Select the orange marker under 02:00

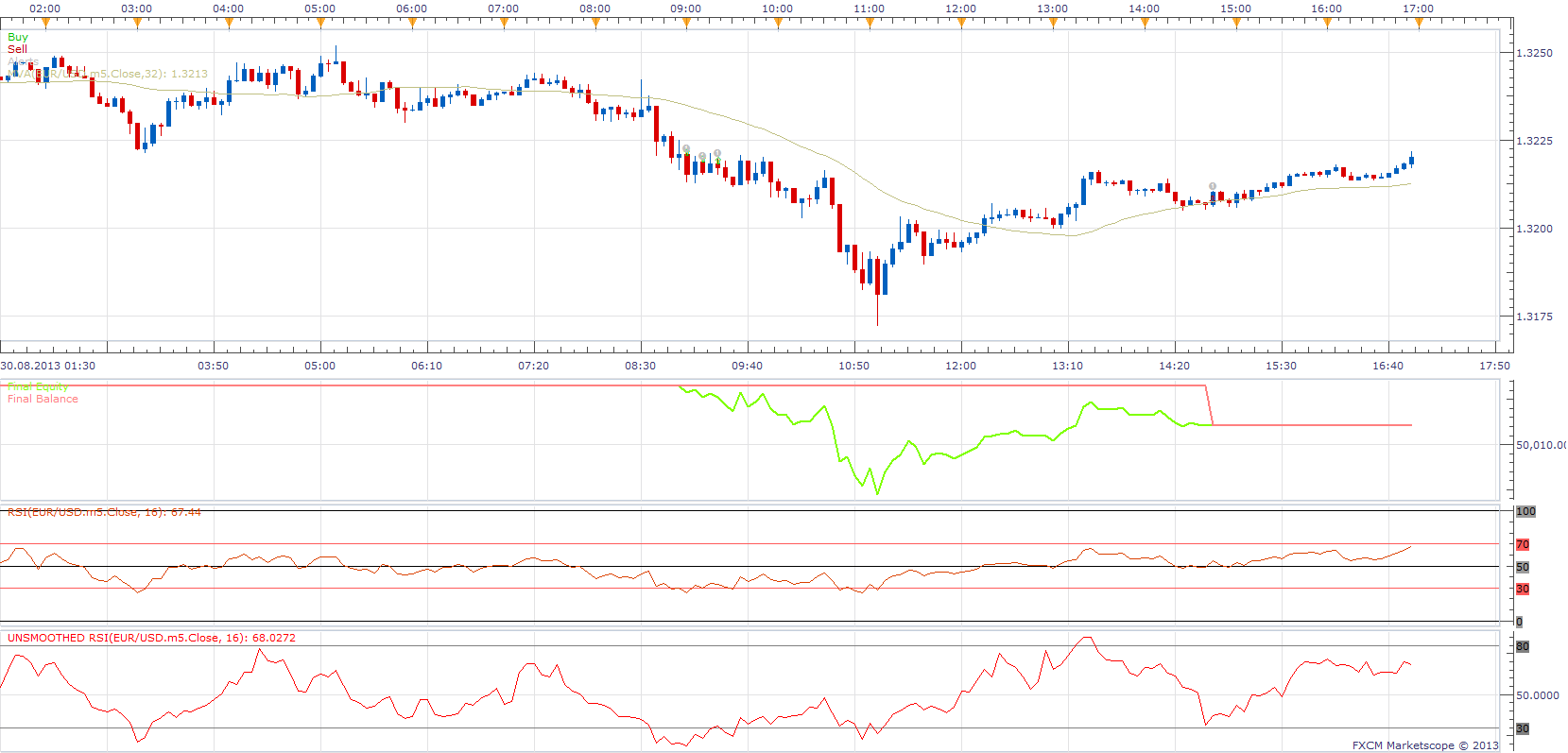(45, 24)
